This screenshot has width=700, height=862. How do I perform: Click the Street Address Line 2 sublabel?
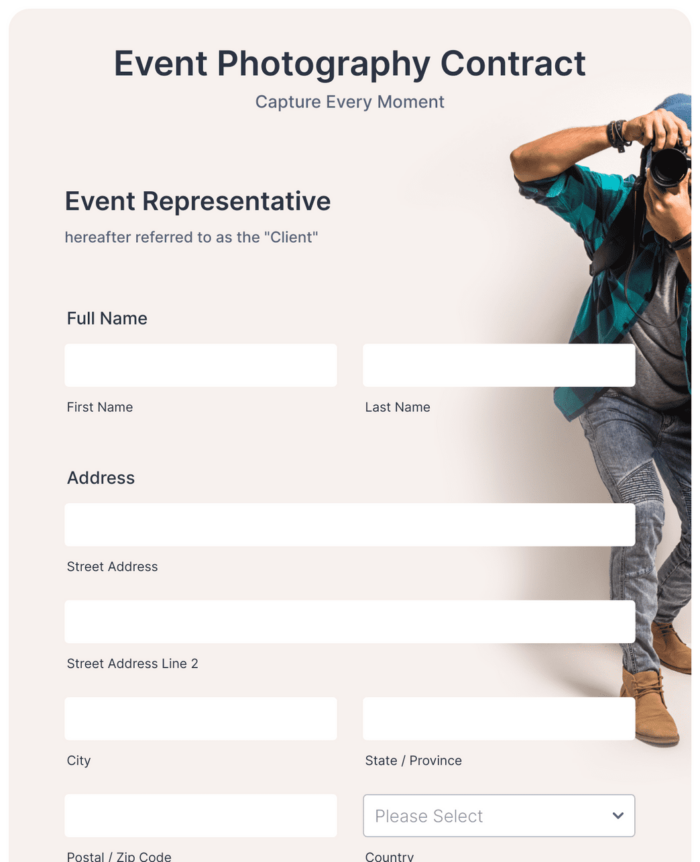click(133, 664)
